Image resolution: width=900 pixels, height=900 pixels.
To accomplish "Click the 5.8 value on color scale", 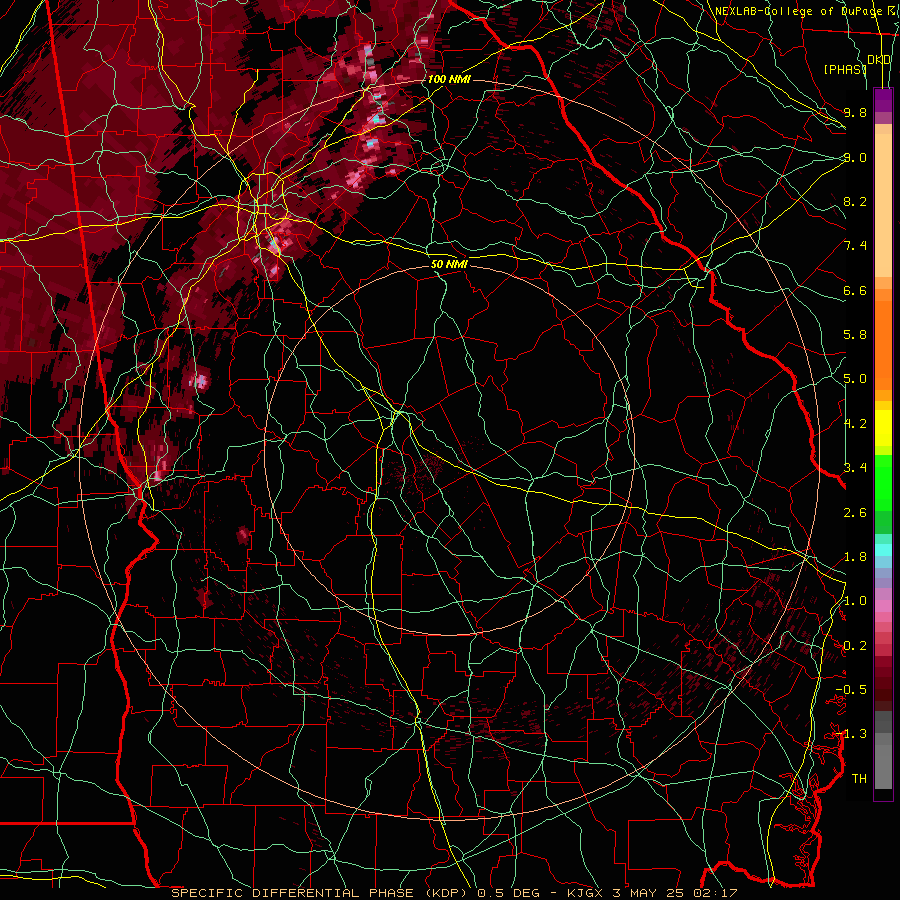I will (x=855, y=335).
